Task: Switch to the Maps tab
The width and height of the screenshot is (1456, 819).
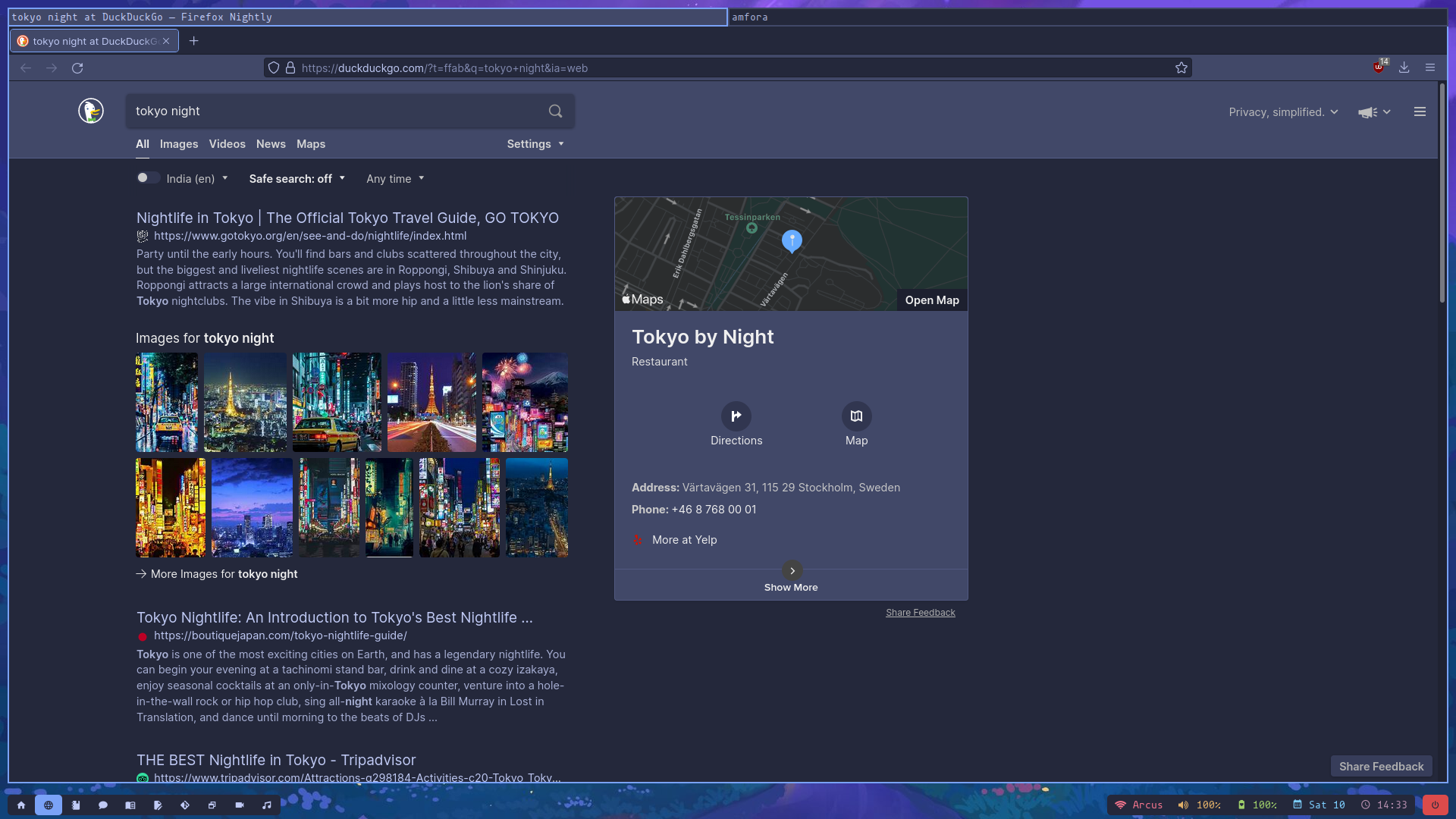Action: click(x=311, y=144)
